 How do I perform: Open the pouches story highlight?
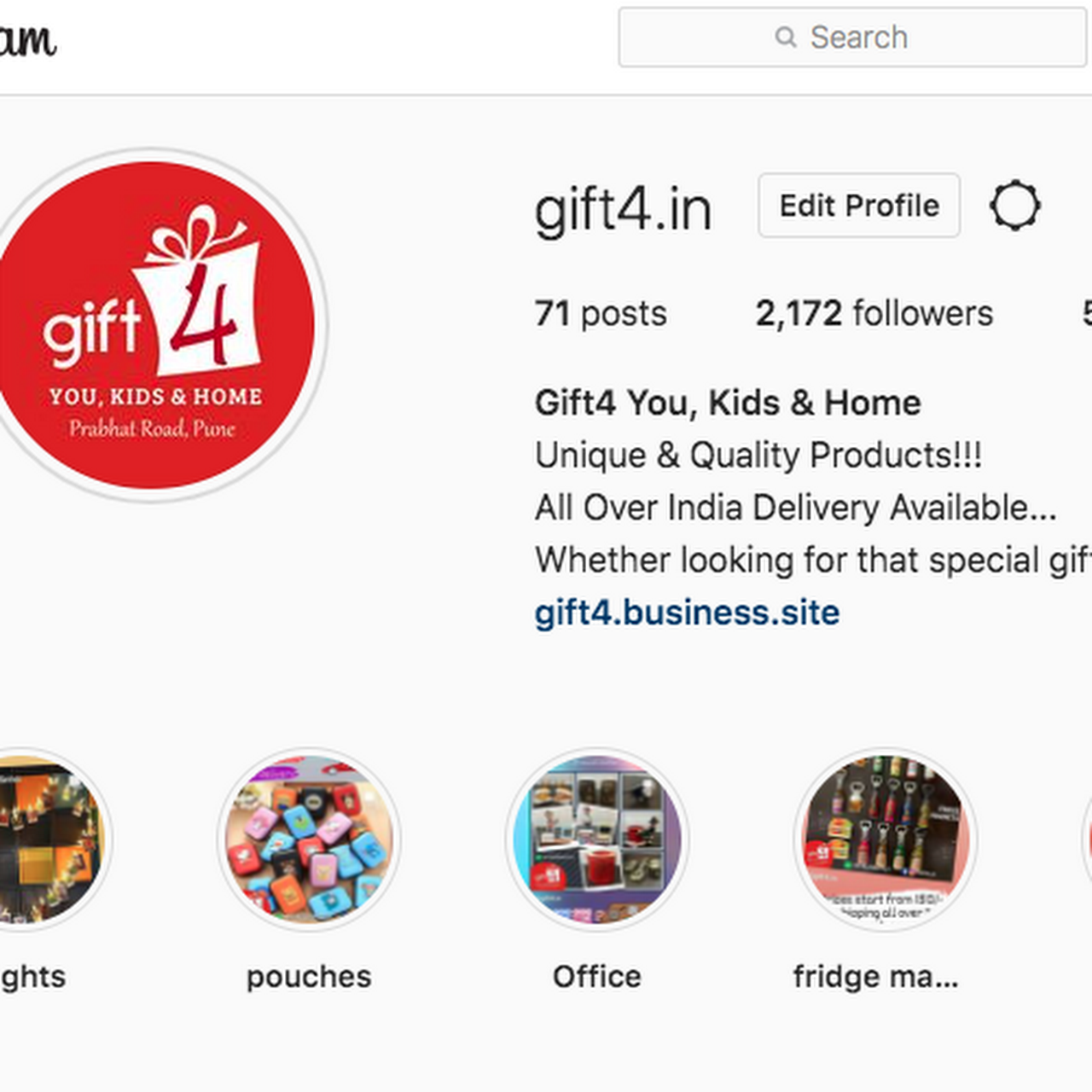point(309,840)
